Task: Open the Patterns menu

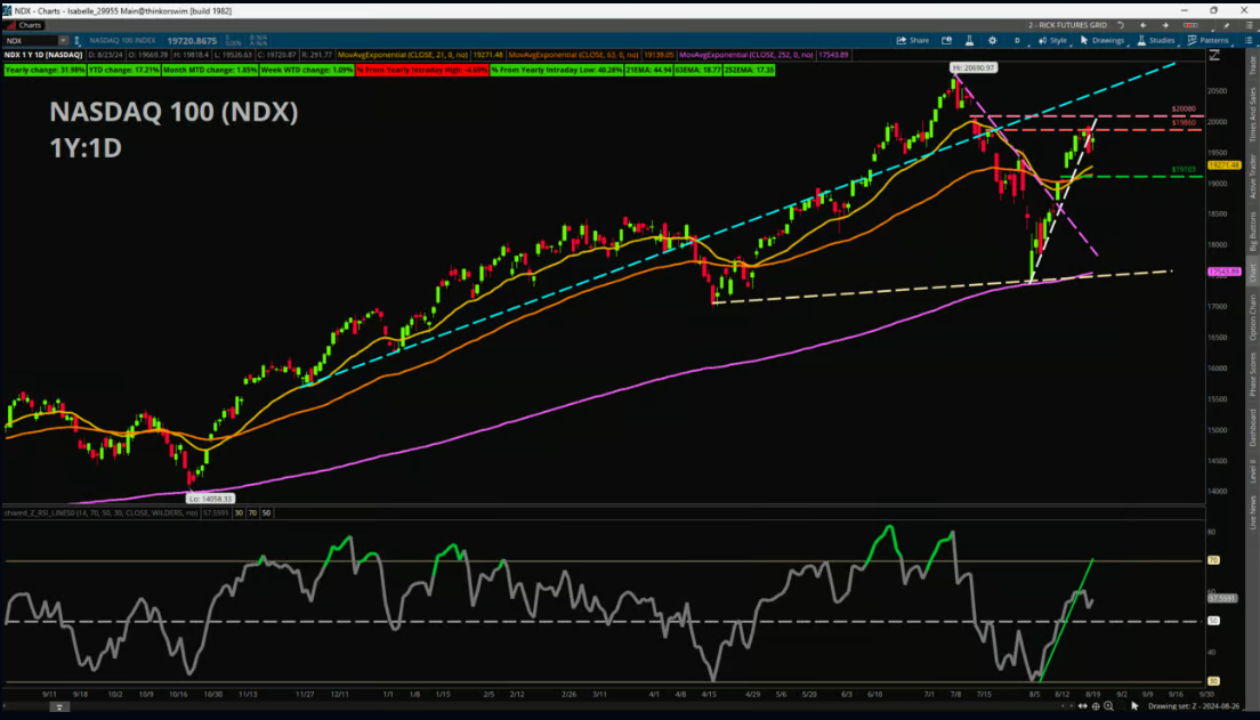Action: pyautogui.click(x=1207, y=40)
